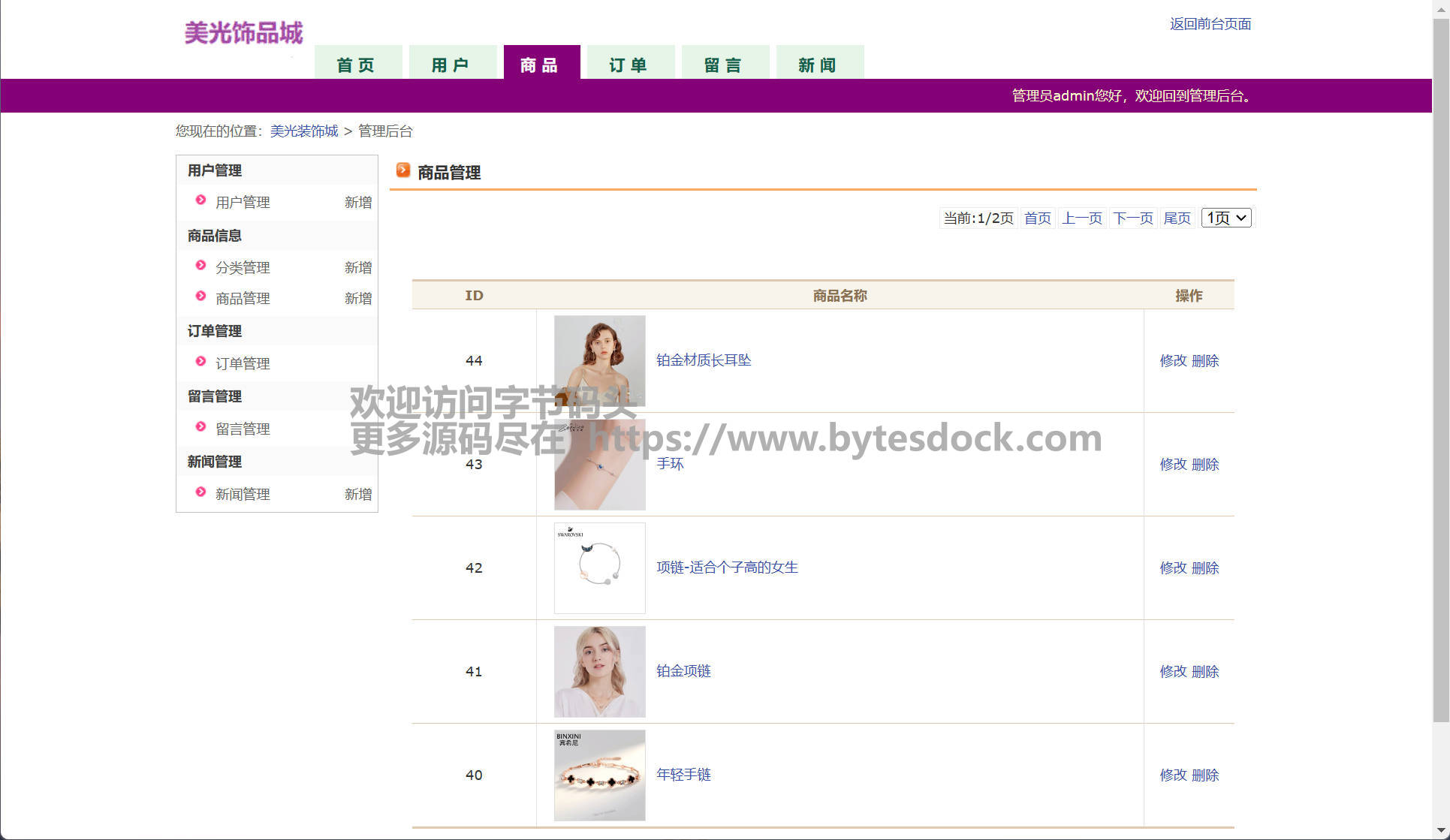The image size is (1450, 840).
Task: Click the pink bullet icon next to 分类管理
Action: click(x=200, y=265)
